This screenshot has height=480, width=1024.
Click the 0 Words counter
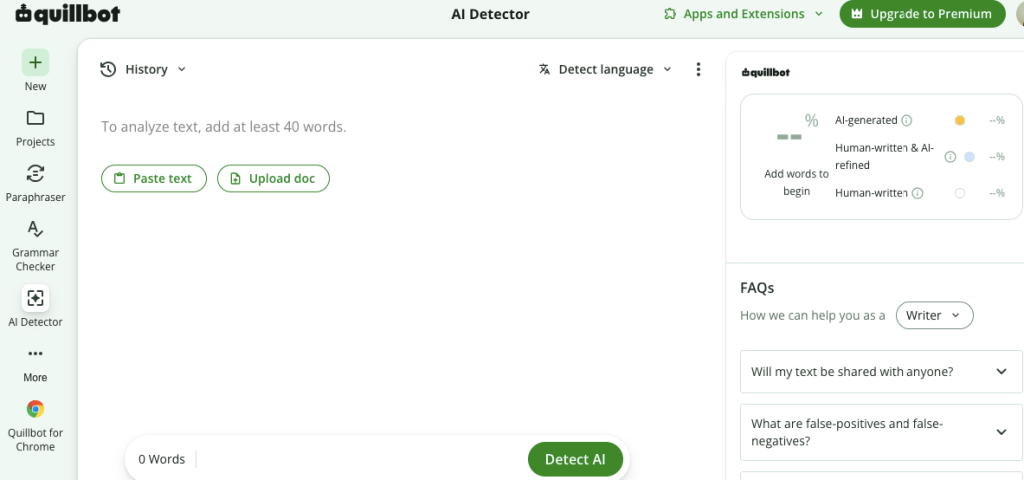(x=161, y=459)
